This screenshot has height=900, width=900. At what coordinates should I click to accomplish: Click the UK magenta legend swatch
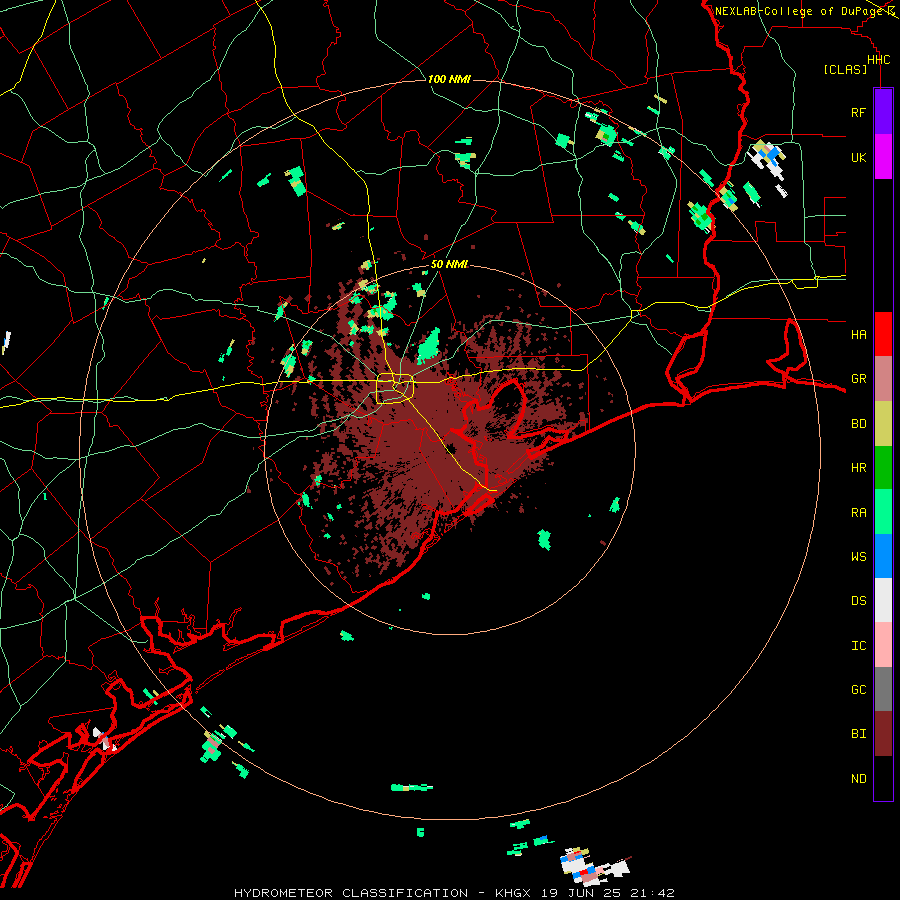click(x=883, y=157)
